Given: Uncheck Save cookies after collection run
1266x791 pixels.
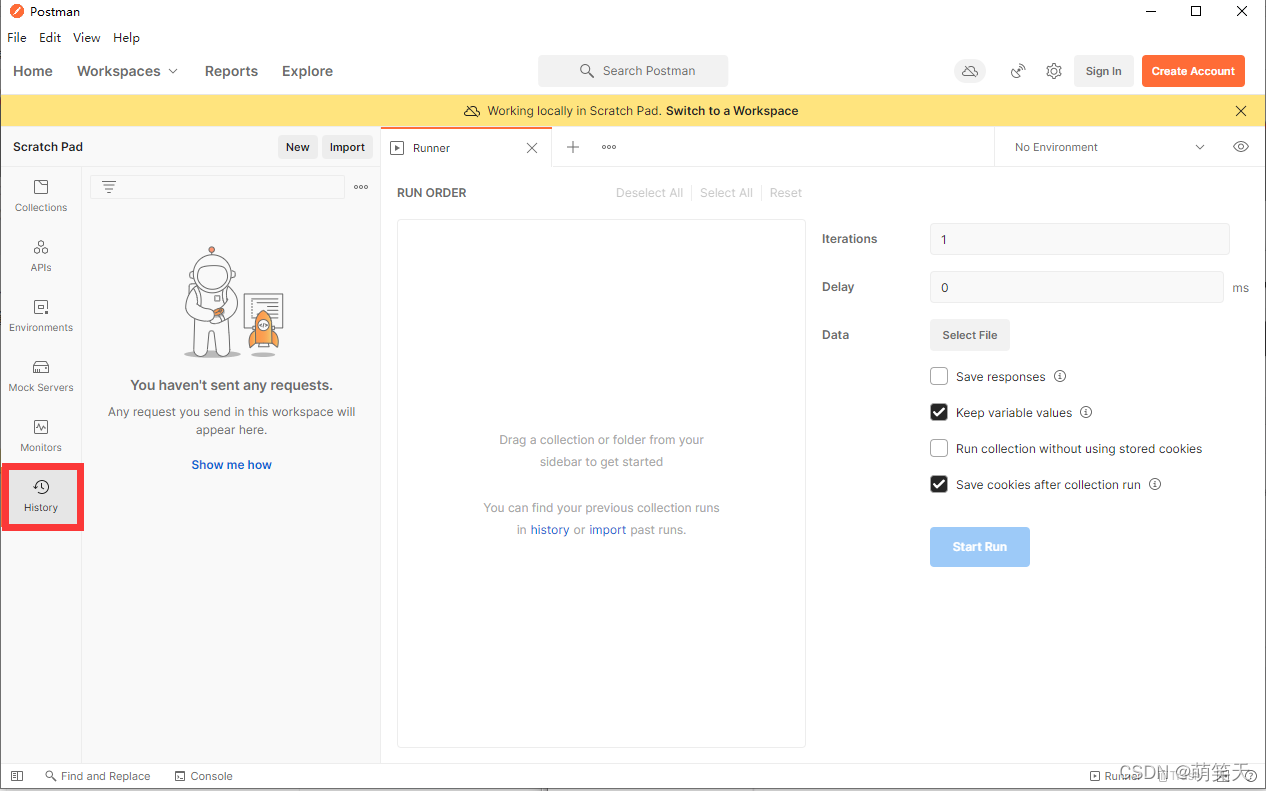Looking at the screenshot, I should (939, 484).
